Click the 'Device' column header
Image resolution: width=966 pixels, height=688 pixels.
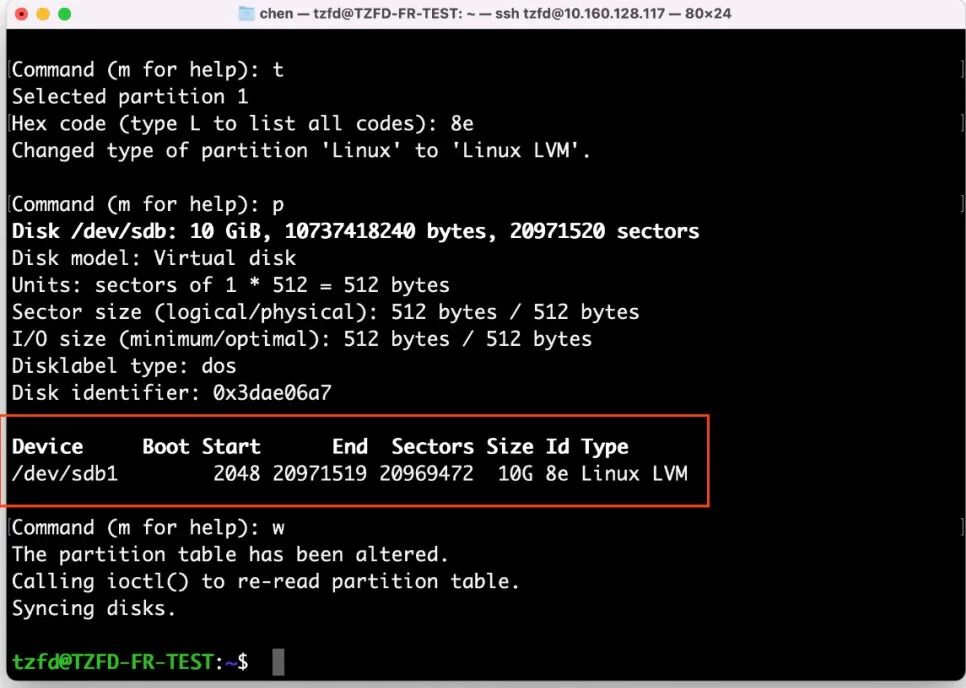[x=47, y=447]
